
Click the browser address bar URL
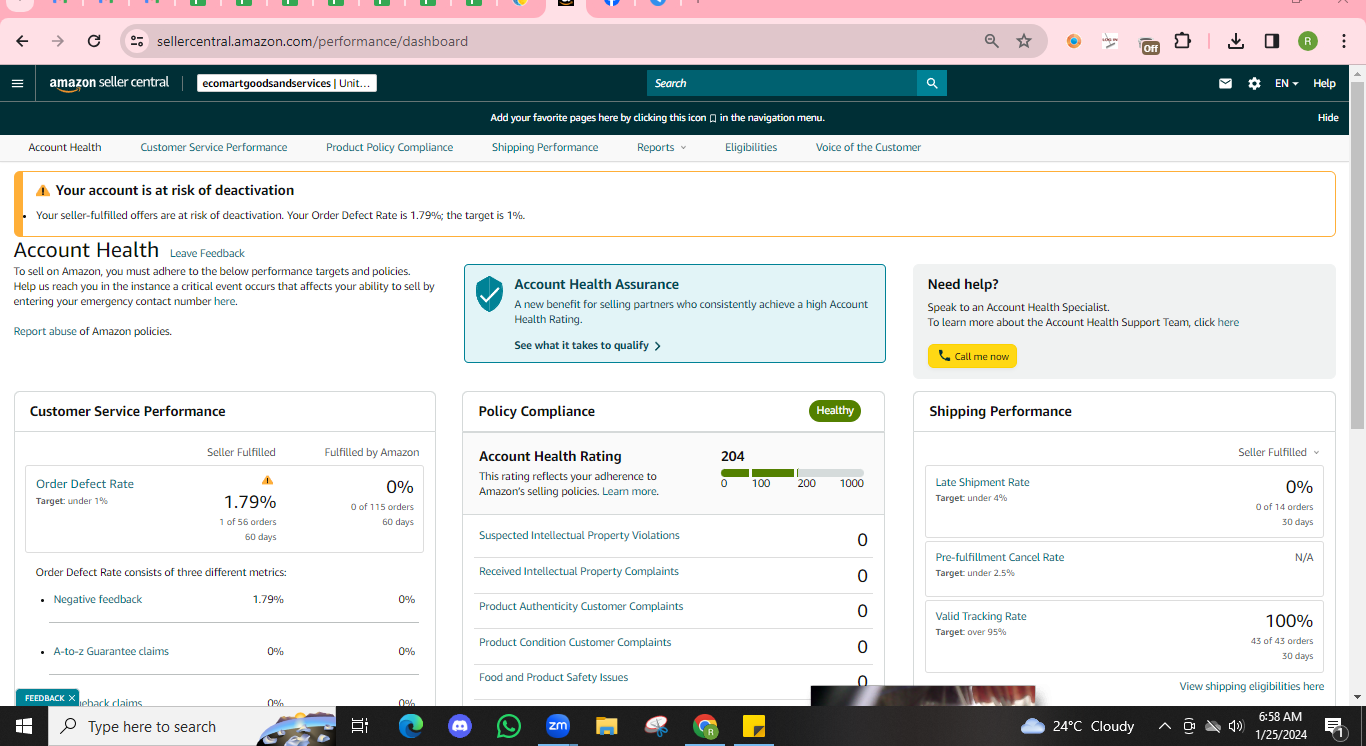pyautogui.click(x=312, y=41)
